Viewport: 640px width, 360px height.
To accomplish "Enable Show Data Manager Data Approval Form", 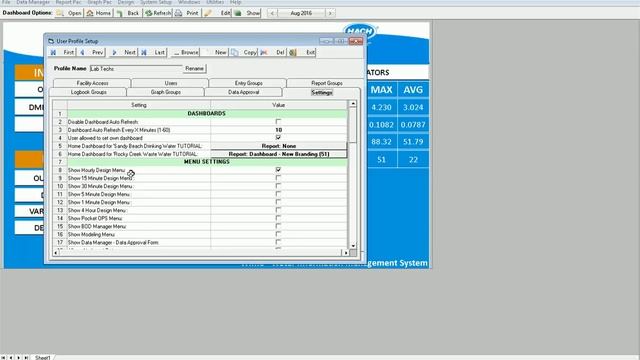I will (278, 242).
